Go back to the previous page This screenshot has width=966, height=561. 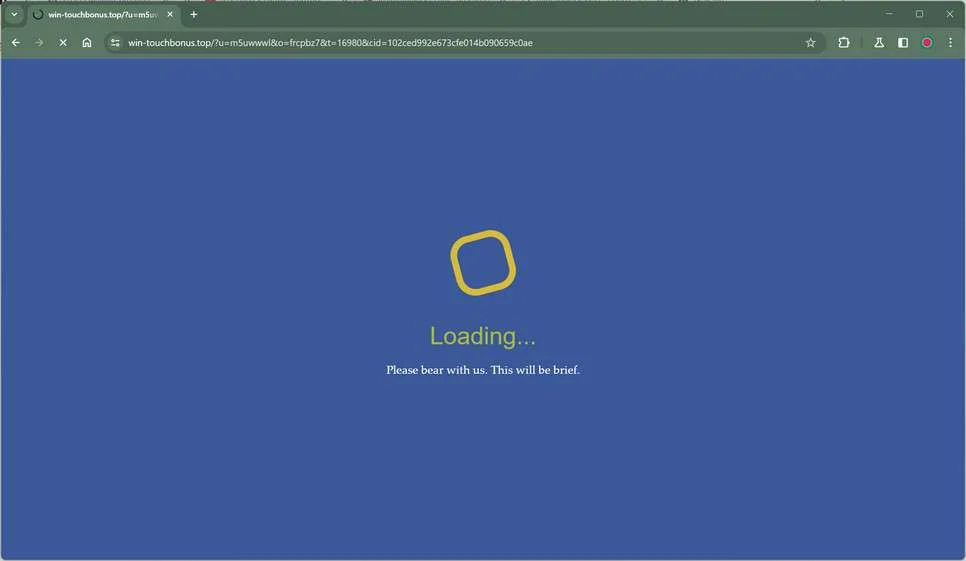pyautogui.click(x=16, y=42)
